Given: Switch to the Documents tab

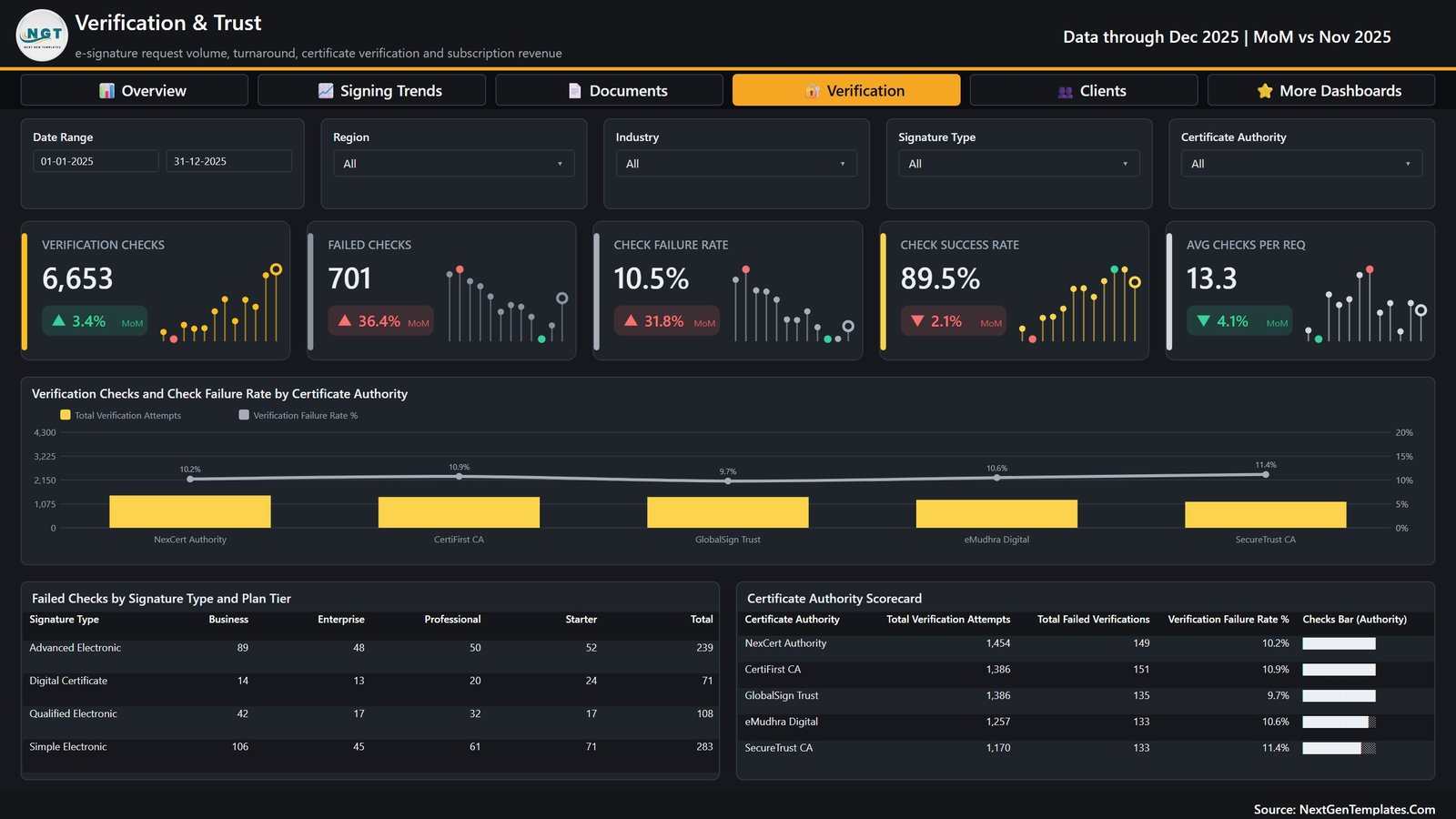Looking at the screenshot, I should click(x=609, y=90).
